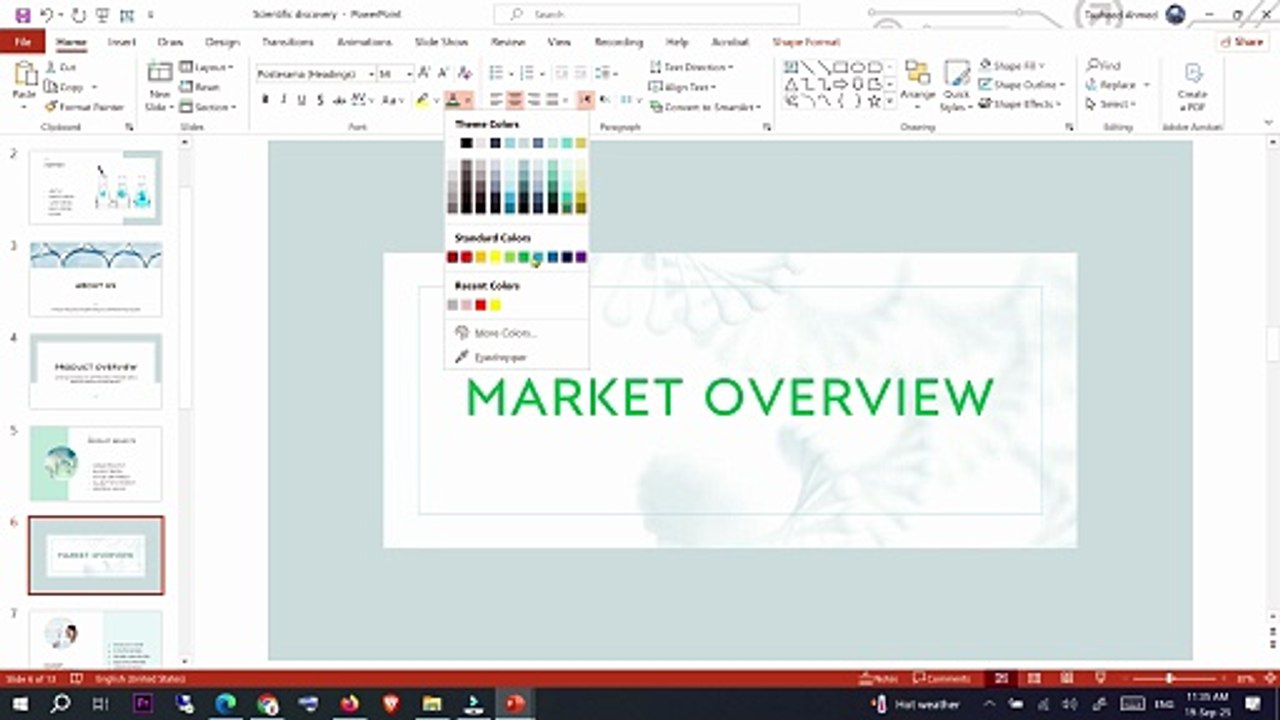Increase the font size
Screen dimensions: 1280x720
[424, 73]
